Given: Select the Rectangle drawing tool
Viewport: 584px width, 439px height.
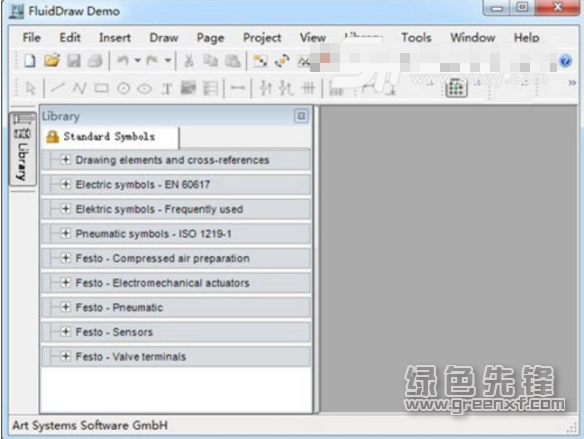Looking at the screenshot, I should tap(101, 88).
